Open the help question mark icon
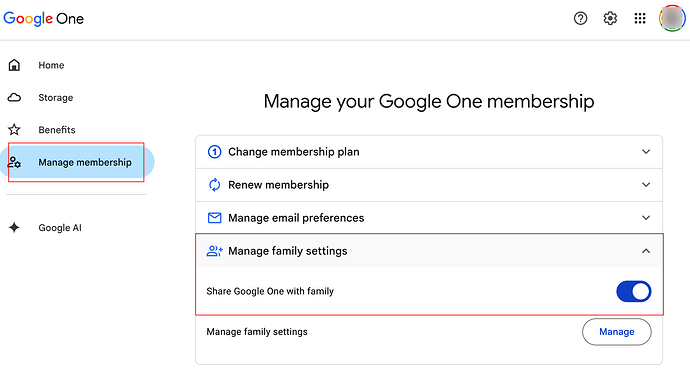This screenshot has width=690, height=371. (x=580, y=18)
